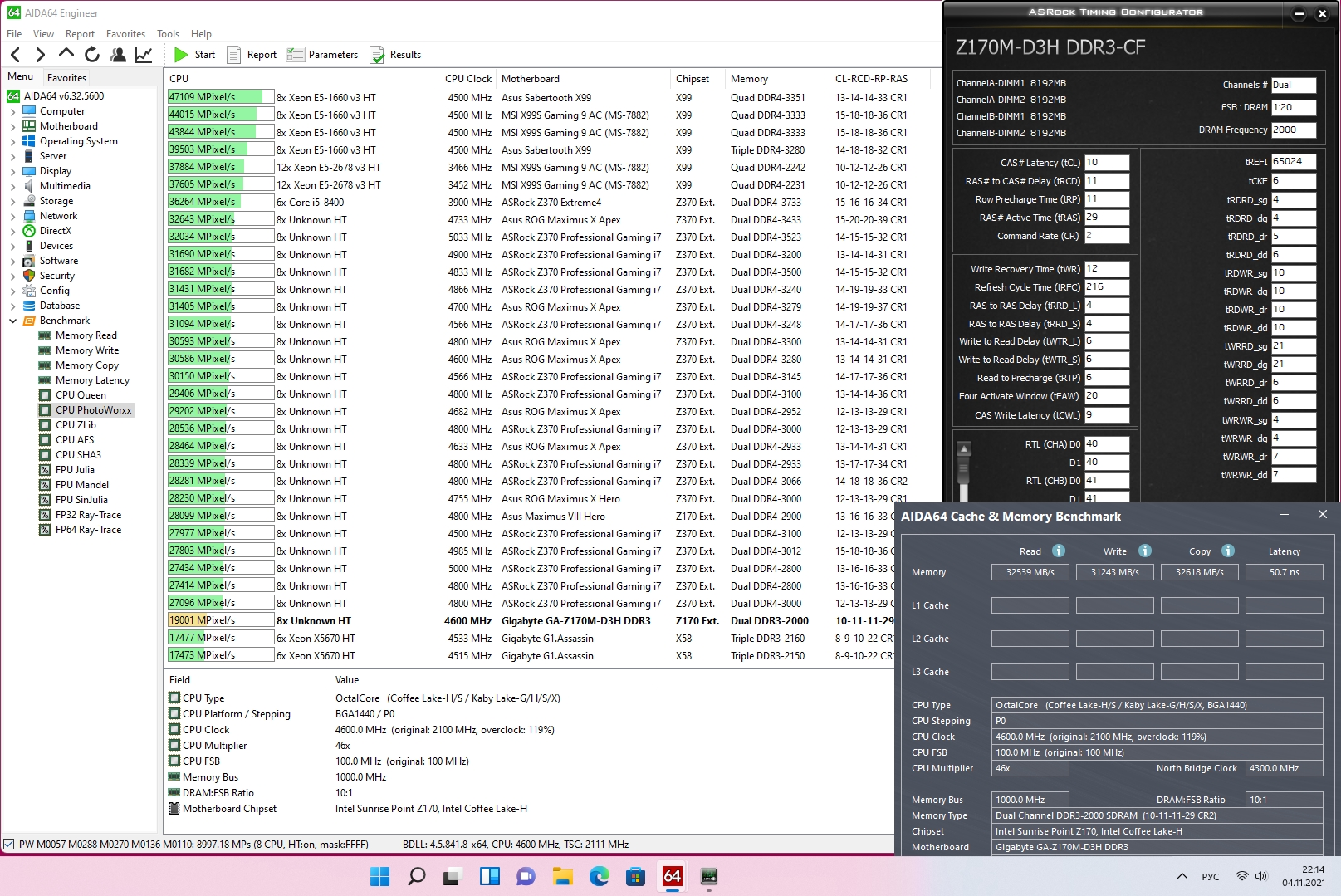Viewport: 1341px width, 896px height.
Task: Click the Copy info icon in Cache & Memory Benchmark
Action: (1228, 551)
